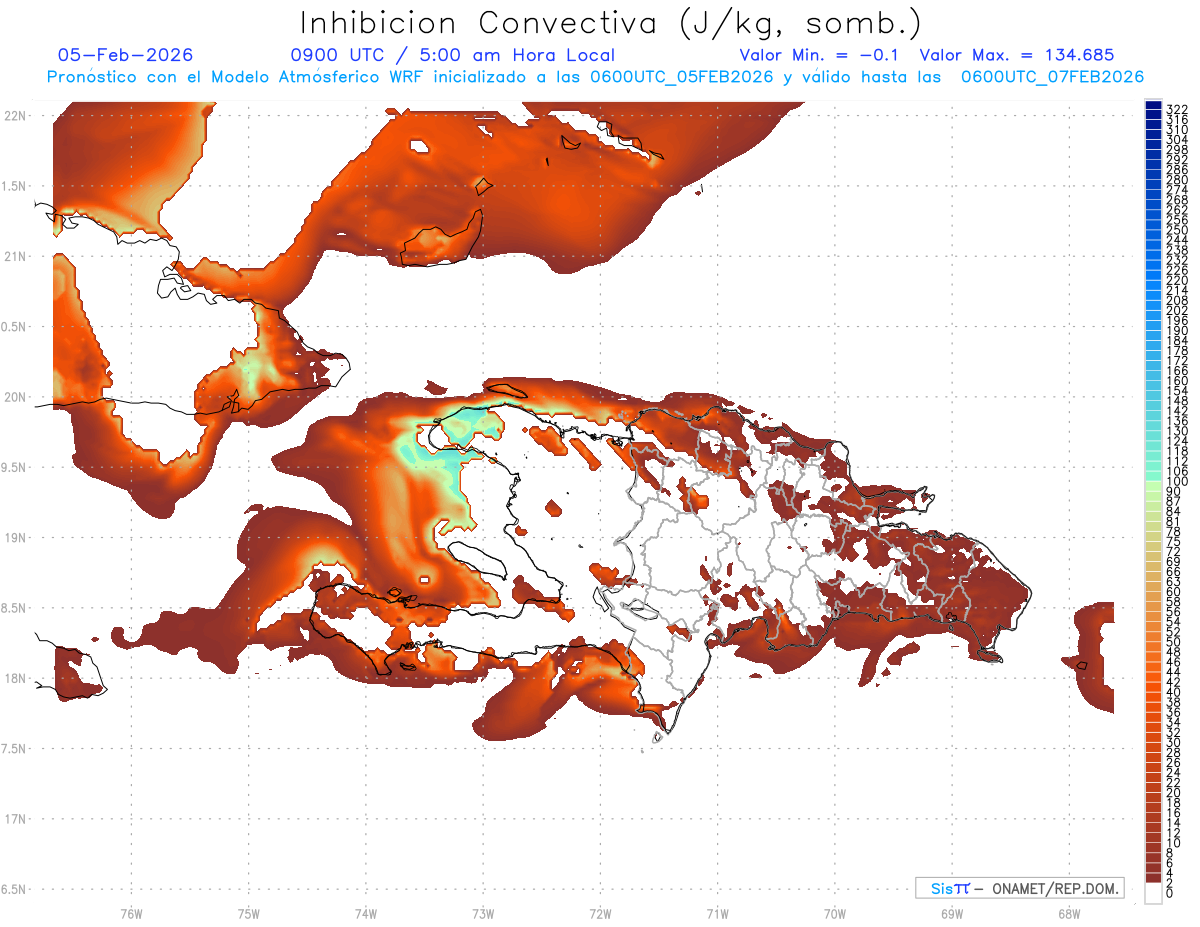Screen dimensions: 1200x927
Task: Click the "0" value at colorbar bottom
Action: click(1171, 893)
